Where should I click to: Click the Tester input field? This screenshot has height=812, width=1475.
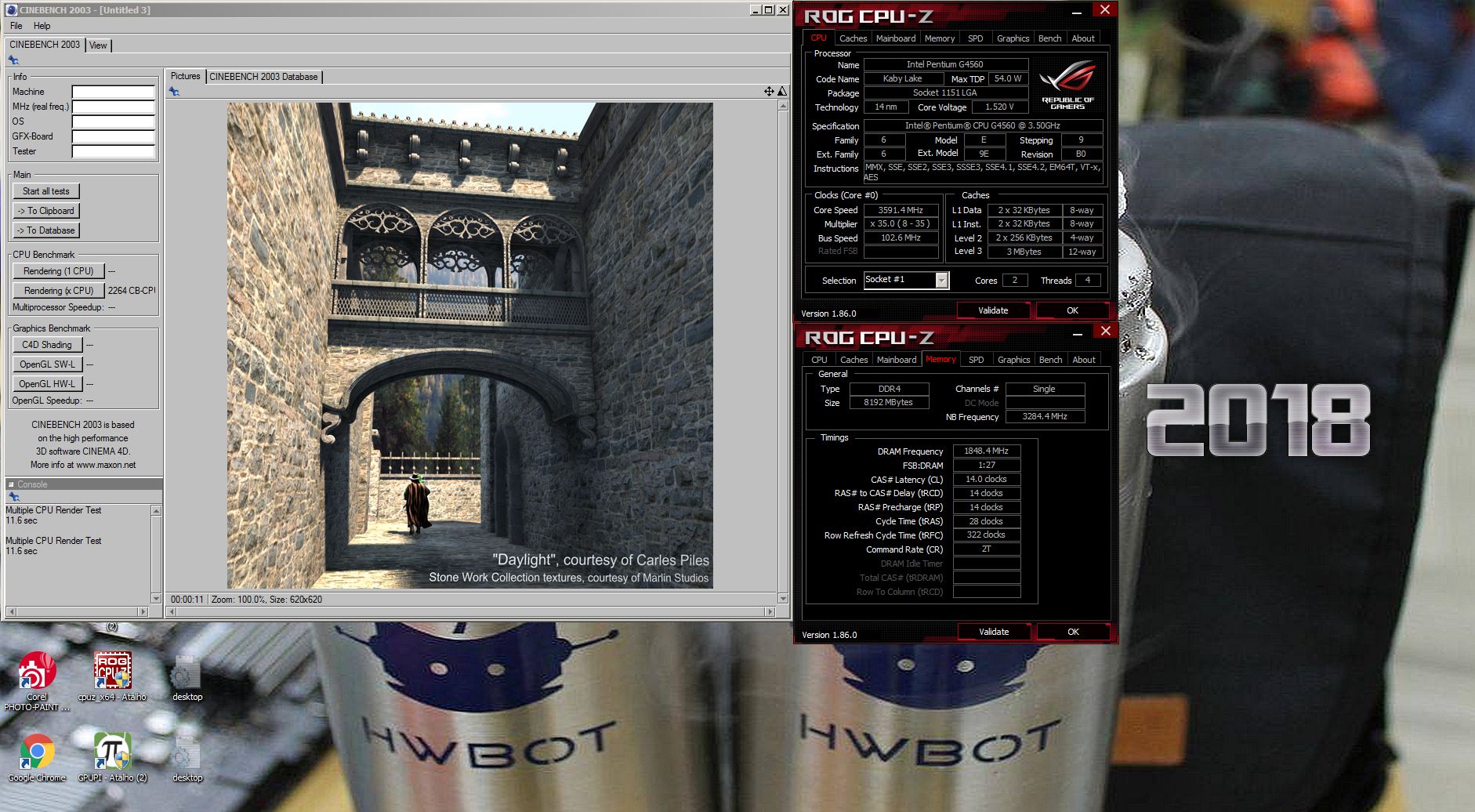(114, 151)
